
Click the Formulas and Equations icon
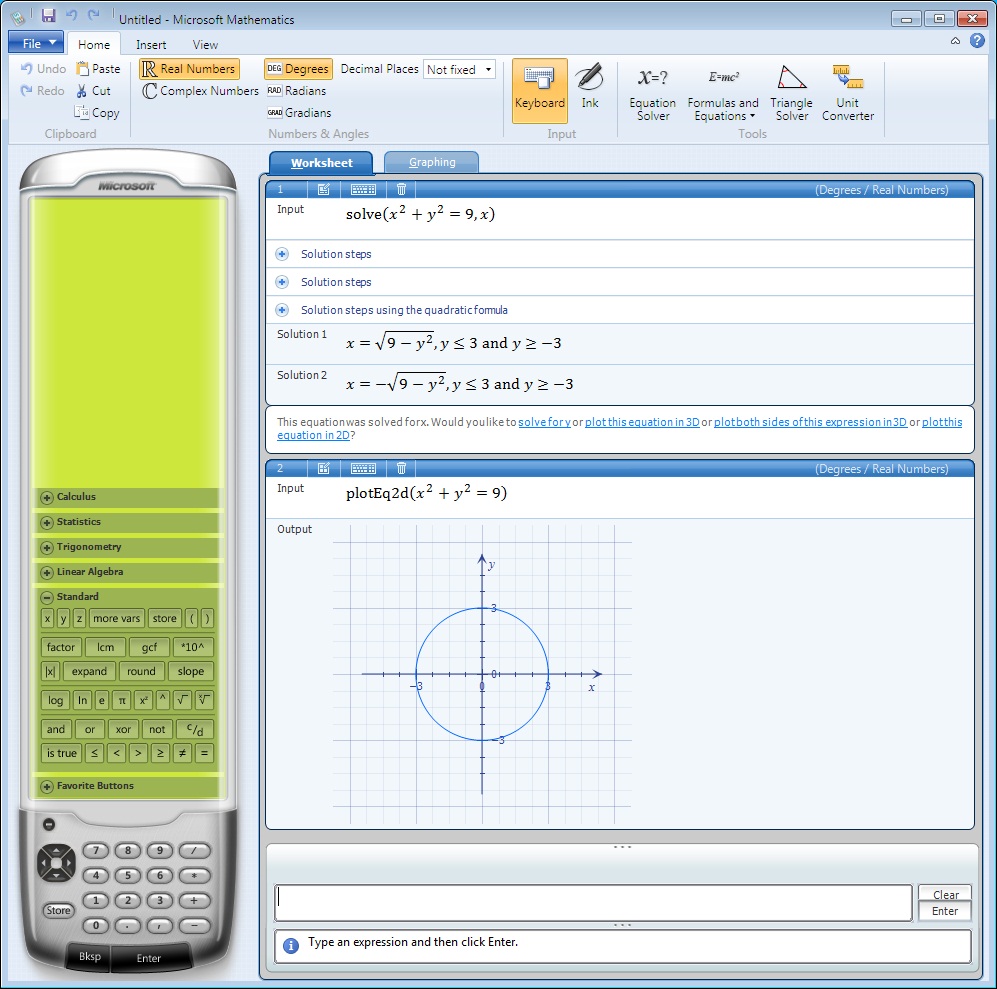click(723, 91)
